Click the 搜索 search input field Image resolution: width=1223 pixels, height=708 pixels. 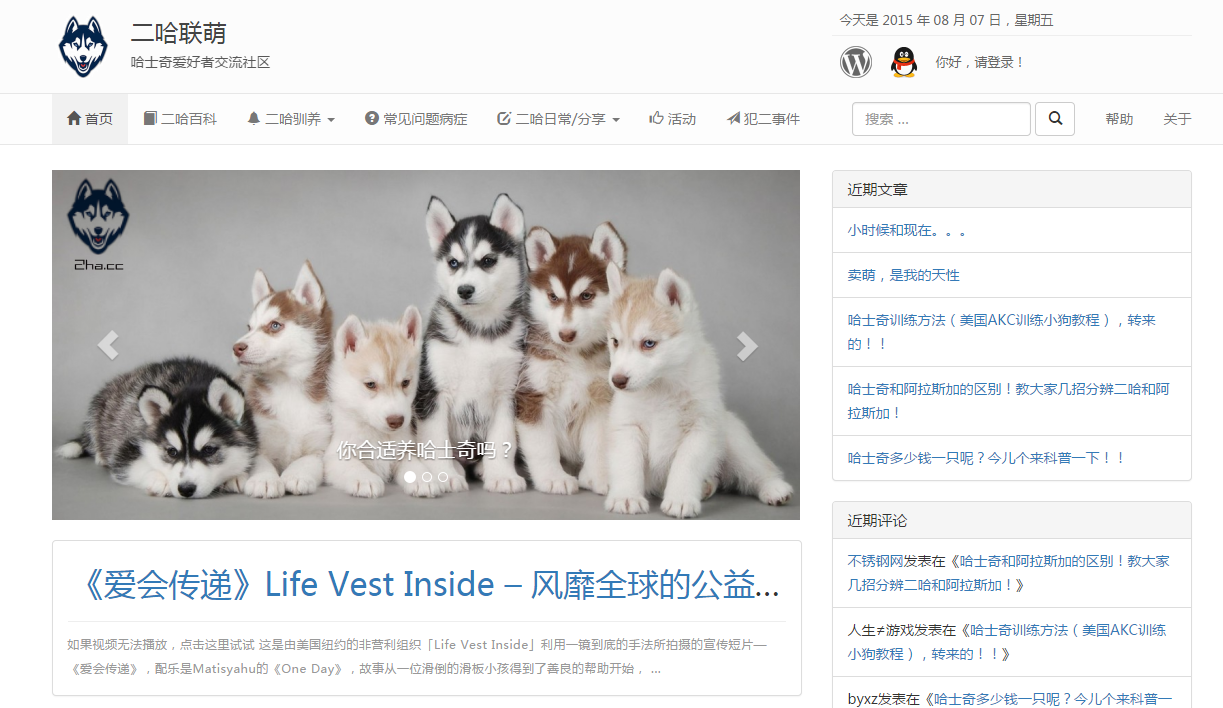pyautogui.click(x=941, y=119)
